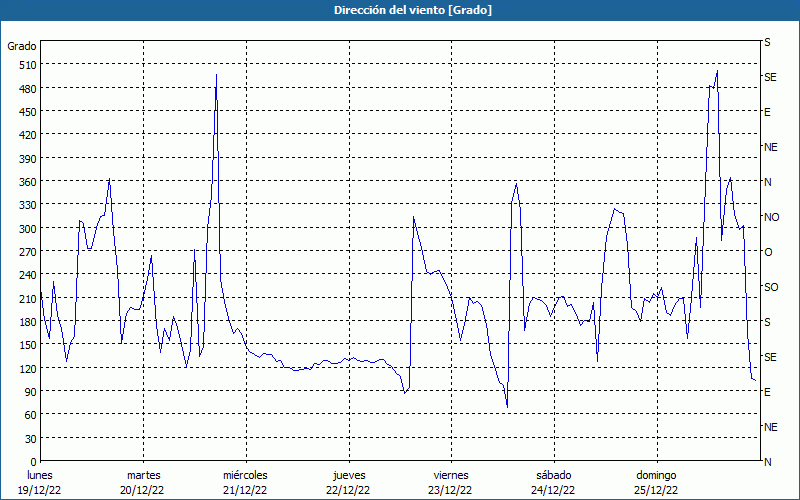The image size is (800, 500).
Task: Click the "sábado" day label
Action: coord(554,476)
